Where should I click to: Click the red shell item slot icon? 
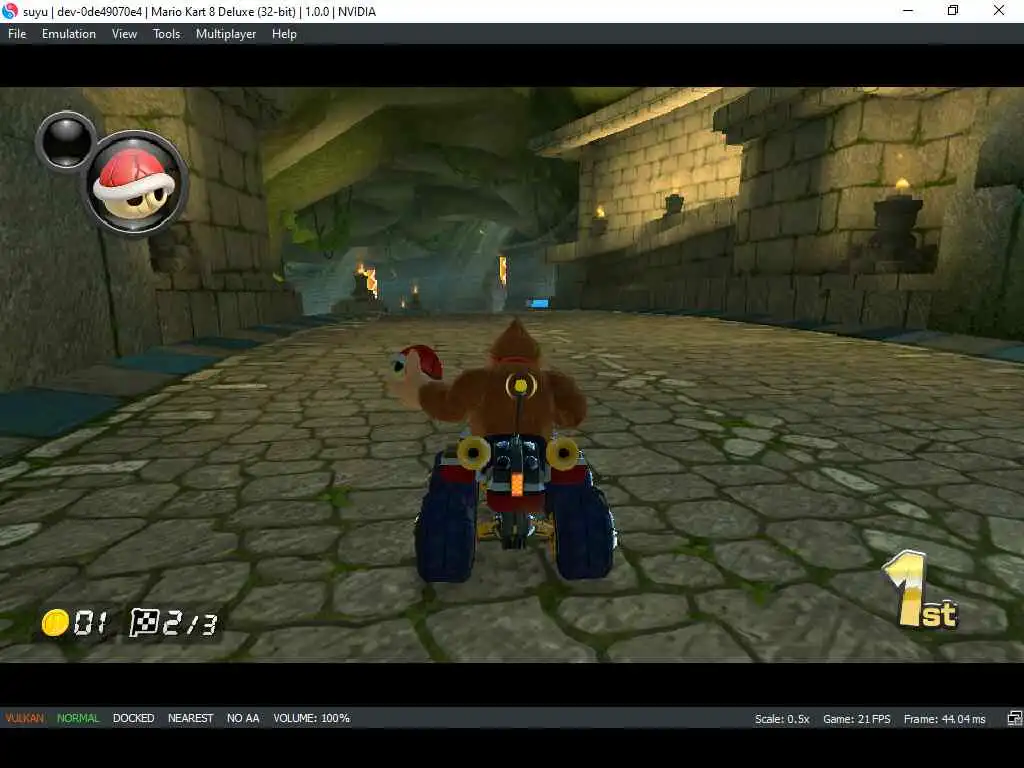click(x=135, y=183)
